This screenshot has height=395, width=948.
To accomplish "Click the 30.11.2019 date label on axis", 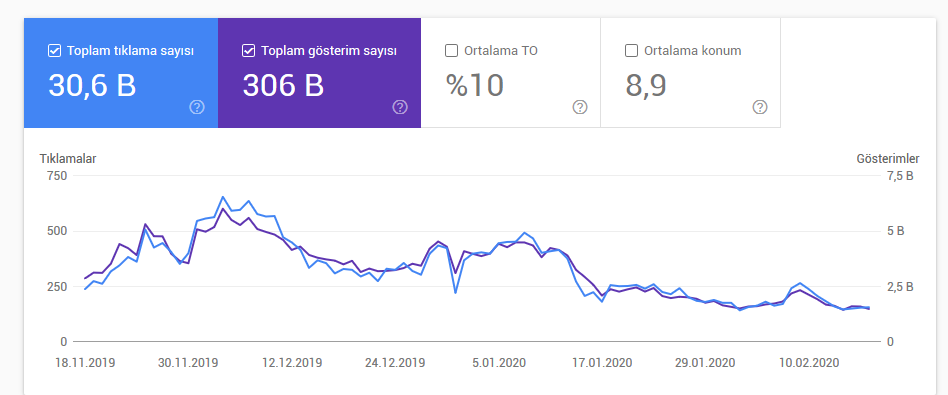I will point(188,363).
